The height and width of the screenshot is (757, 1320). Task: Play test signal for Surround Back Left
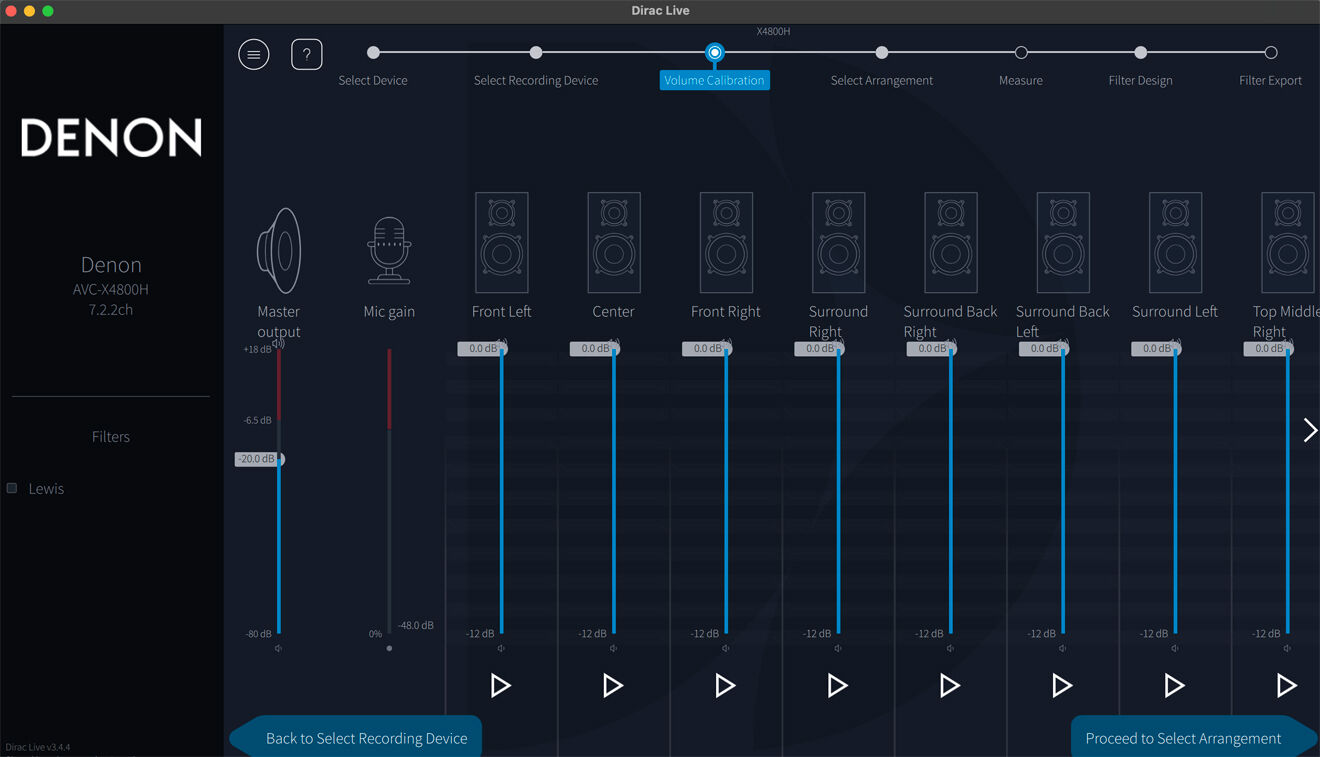[1062, 685]
